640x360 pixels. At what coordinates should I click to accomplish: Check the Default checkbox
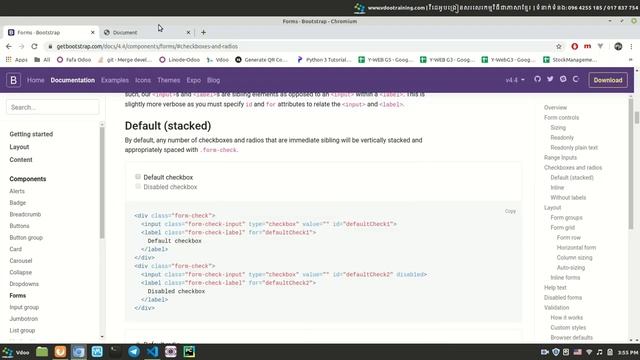pos(138,177)
